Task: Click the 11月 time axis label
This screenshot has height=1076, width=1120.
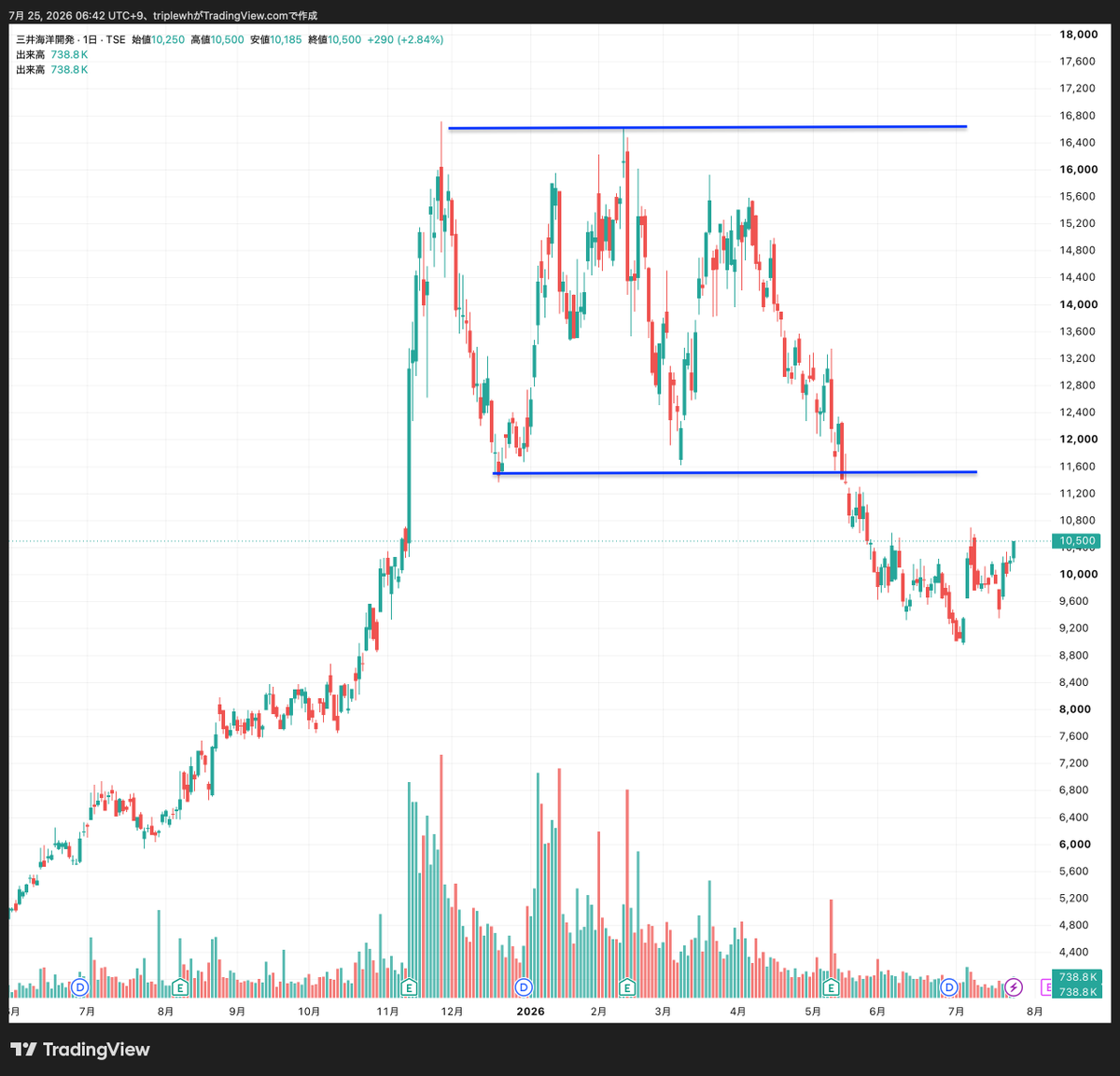Action: (388, 1012)
